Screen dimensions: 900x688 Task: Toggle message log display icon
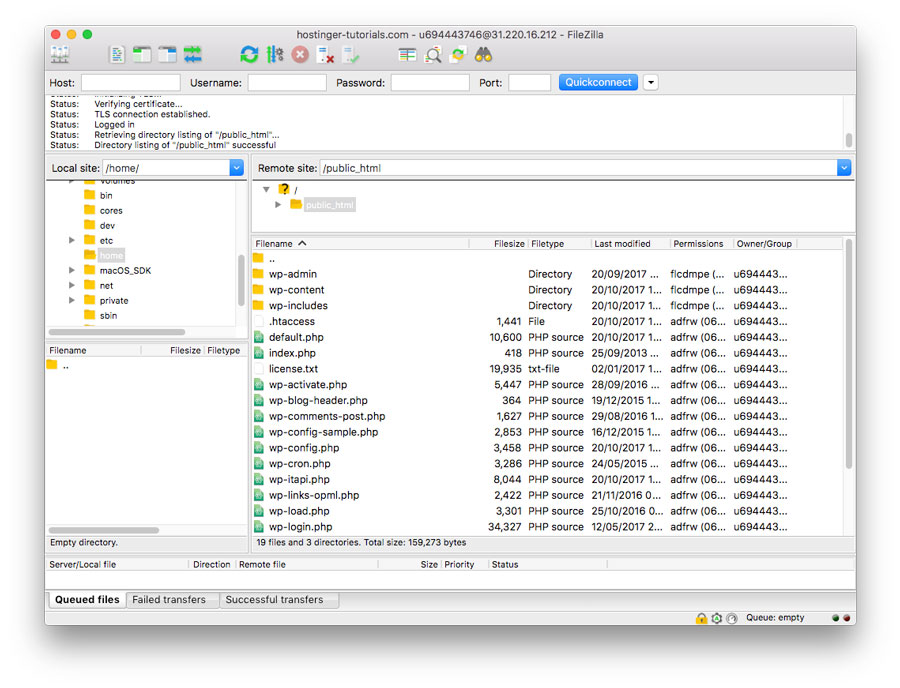(117, 55)
